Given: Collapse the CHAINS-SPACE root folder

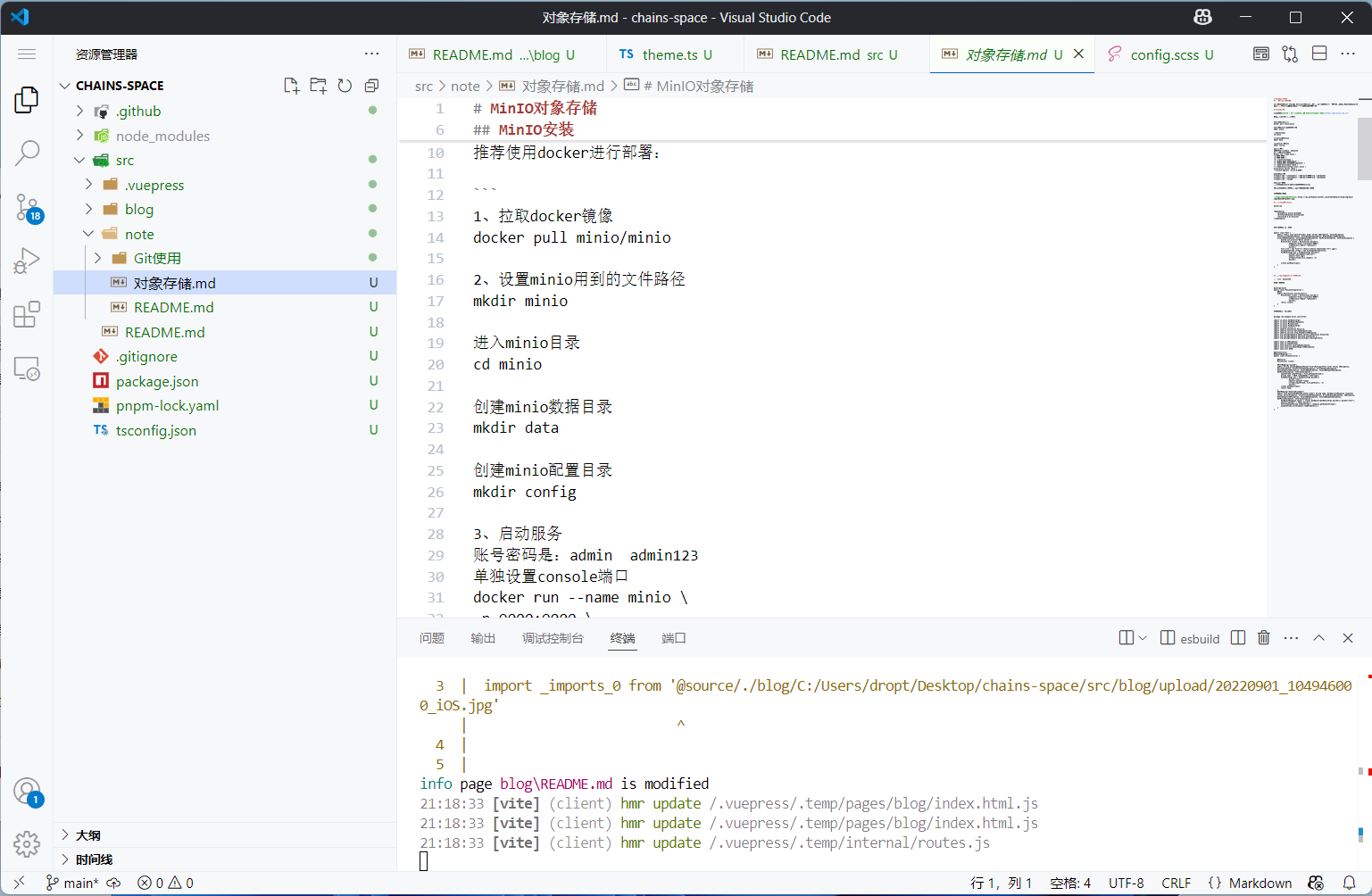Looking at the screenshot, I should click(65, 86).
